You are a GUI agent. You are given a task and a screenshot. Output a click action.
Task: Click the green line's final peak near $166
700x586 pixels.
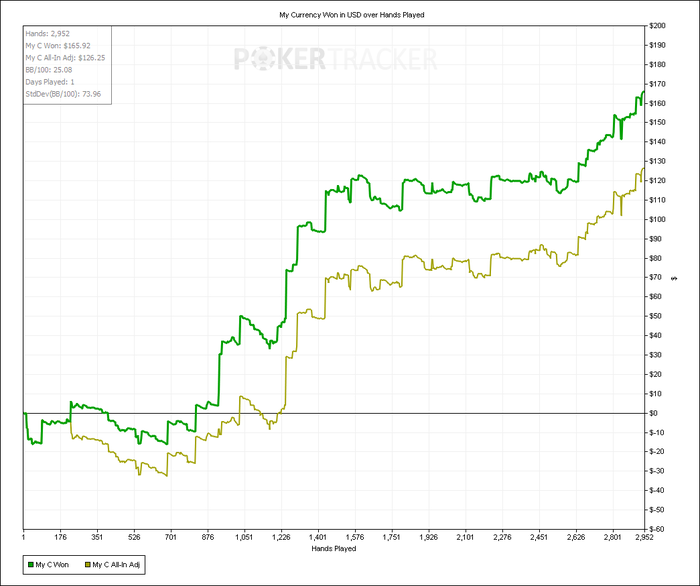point(643,92)
